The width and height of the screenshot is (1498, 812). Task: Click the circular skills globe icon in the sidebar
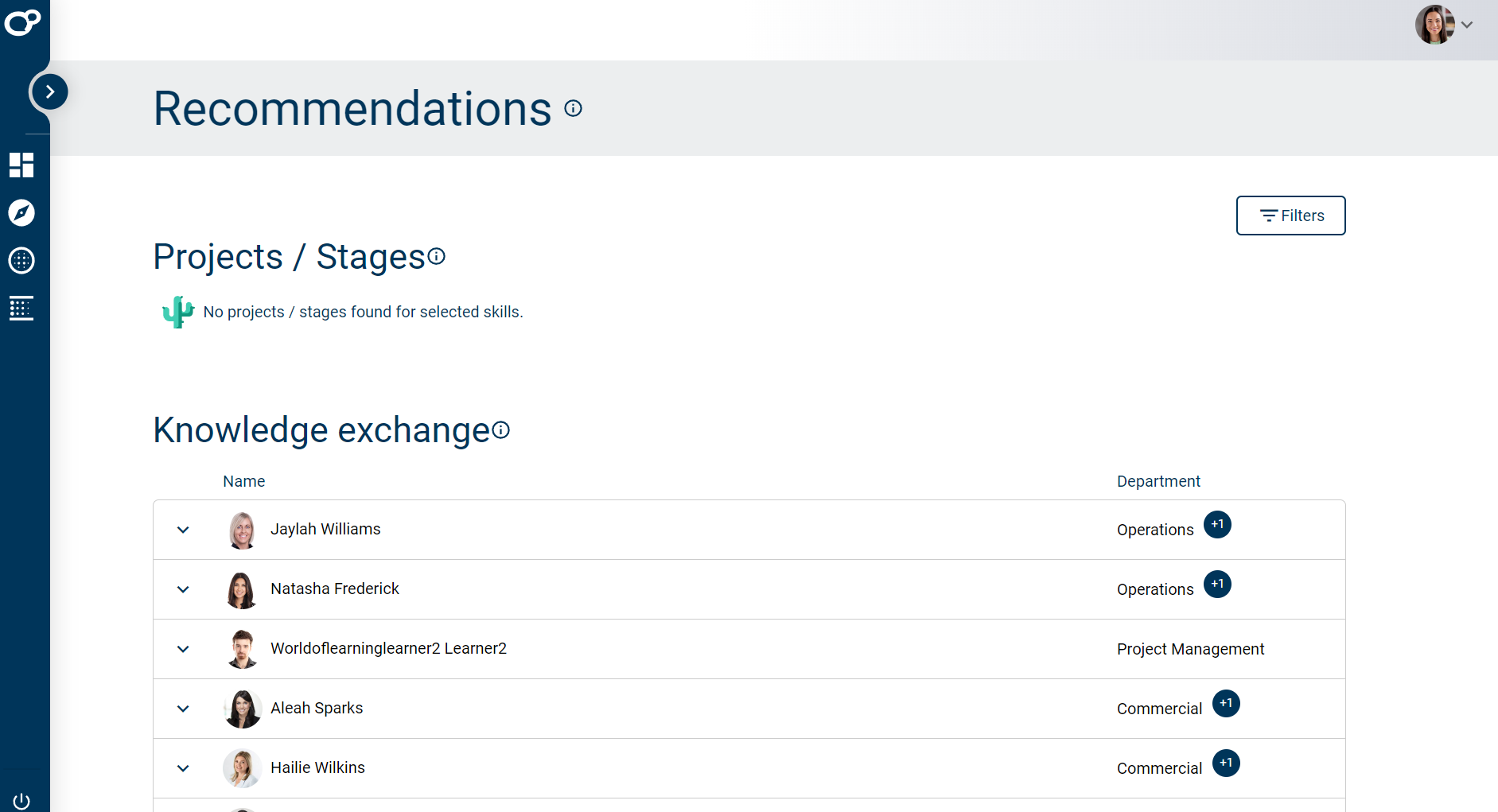click(21, 261)
